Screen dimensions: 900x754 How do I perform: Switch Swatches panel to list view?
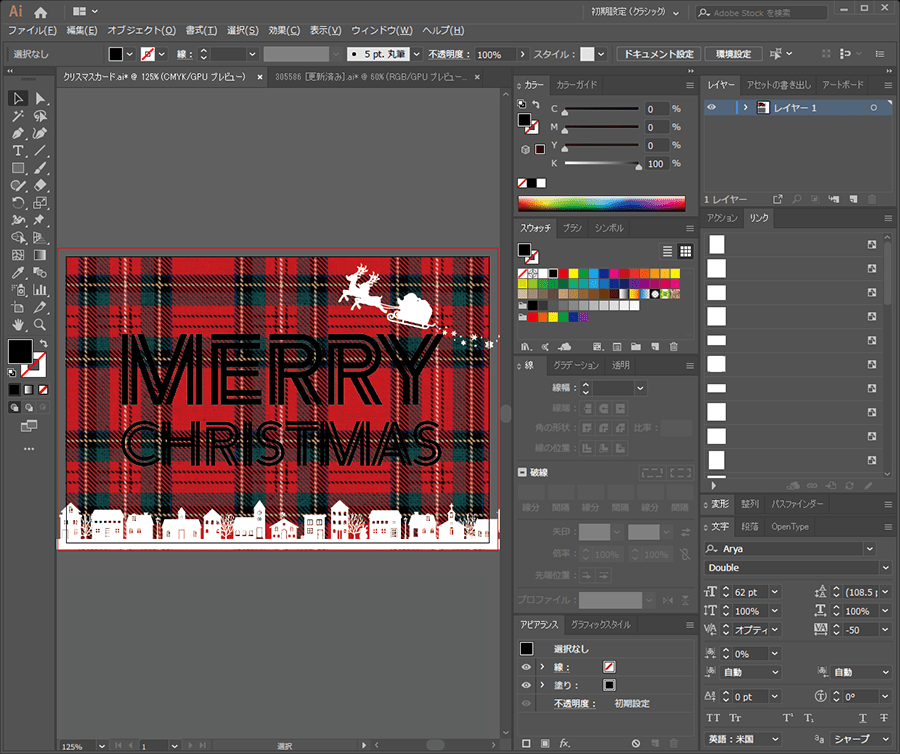click(x=668, y=251)
